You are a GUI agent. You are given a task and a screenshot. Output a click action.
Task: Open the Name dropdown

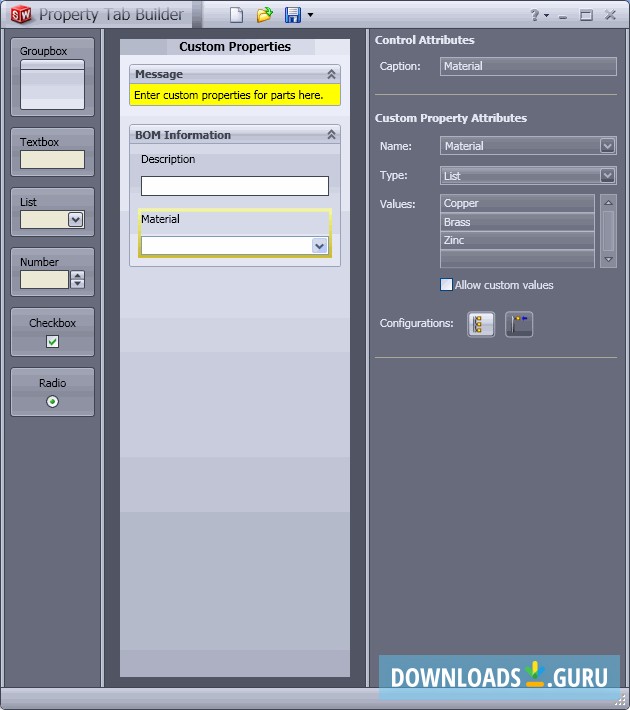pyautogui.click(x=607, y=146)
